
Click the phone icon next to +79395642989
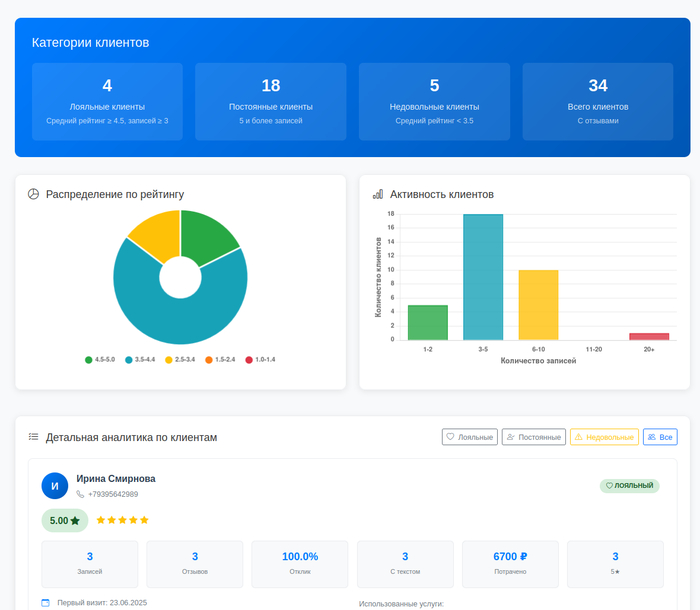80,494
